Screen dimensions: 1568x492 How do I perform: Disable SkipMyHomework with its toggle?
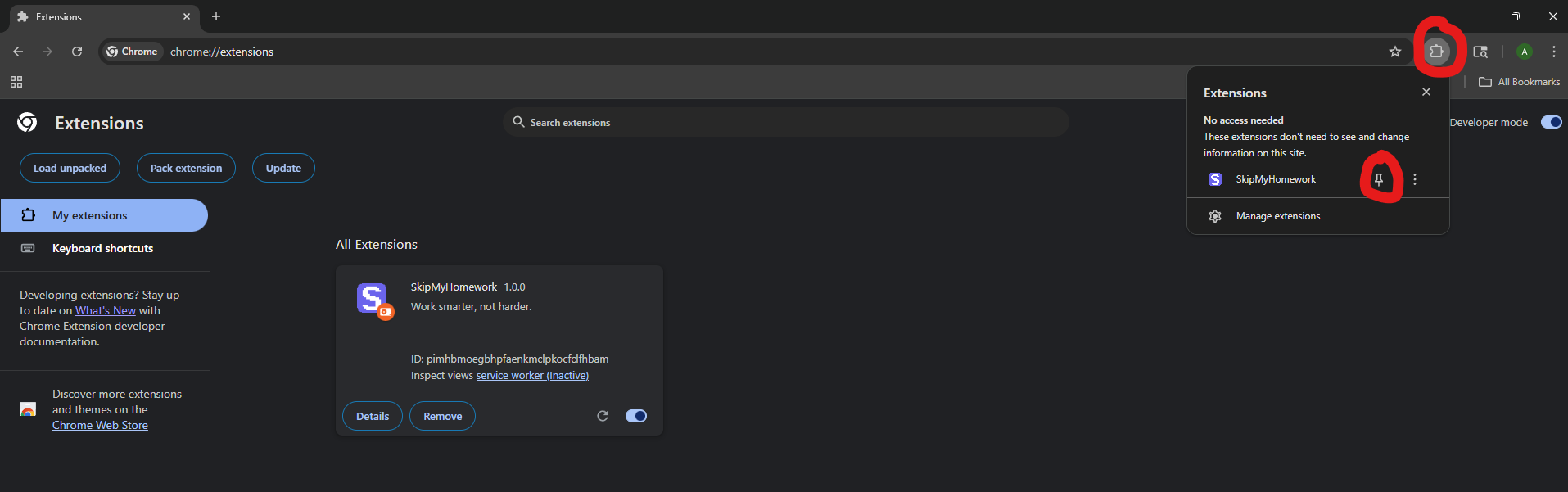(x=636, y=416)
